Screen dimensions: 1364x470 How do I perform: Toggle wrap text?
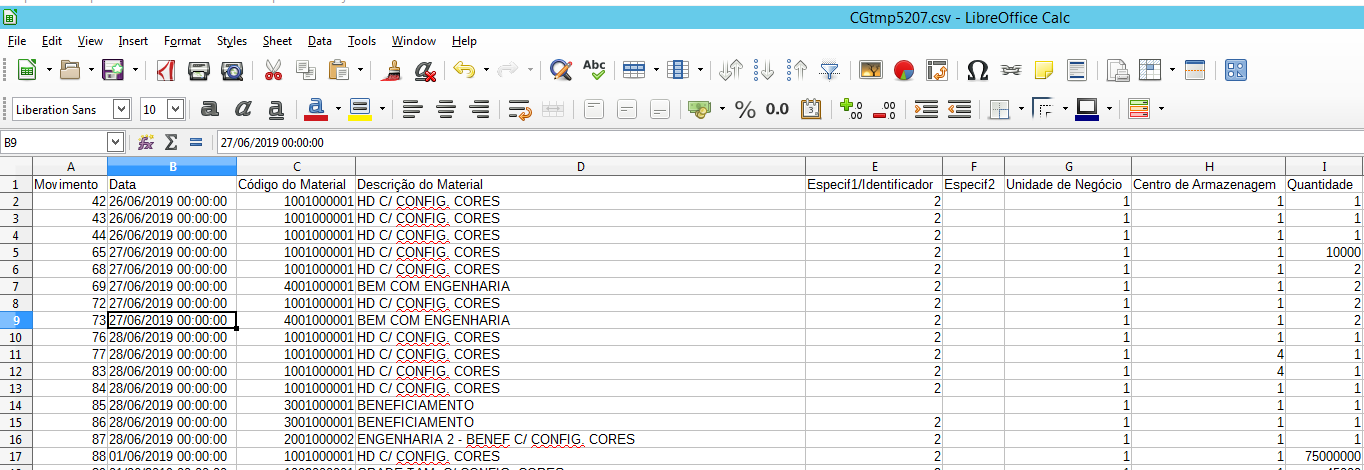click(519, 109)
